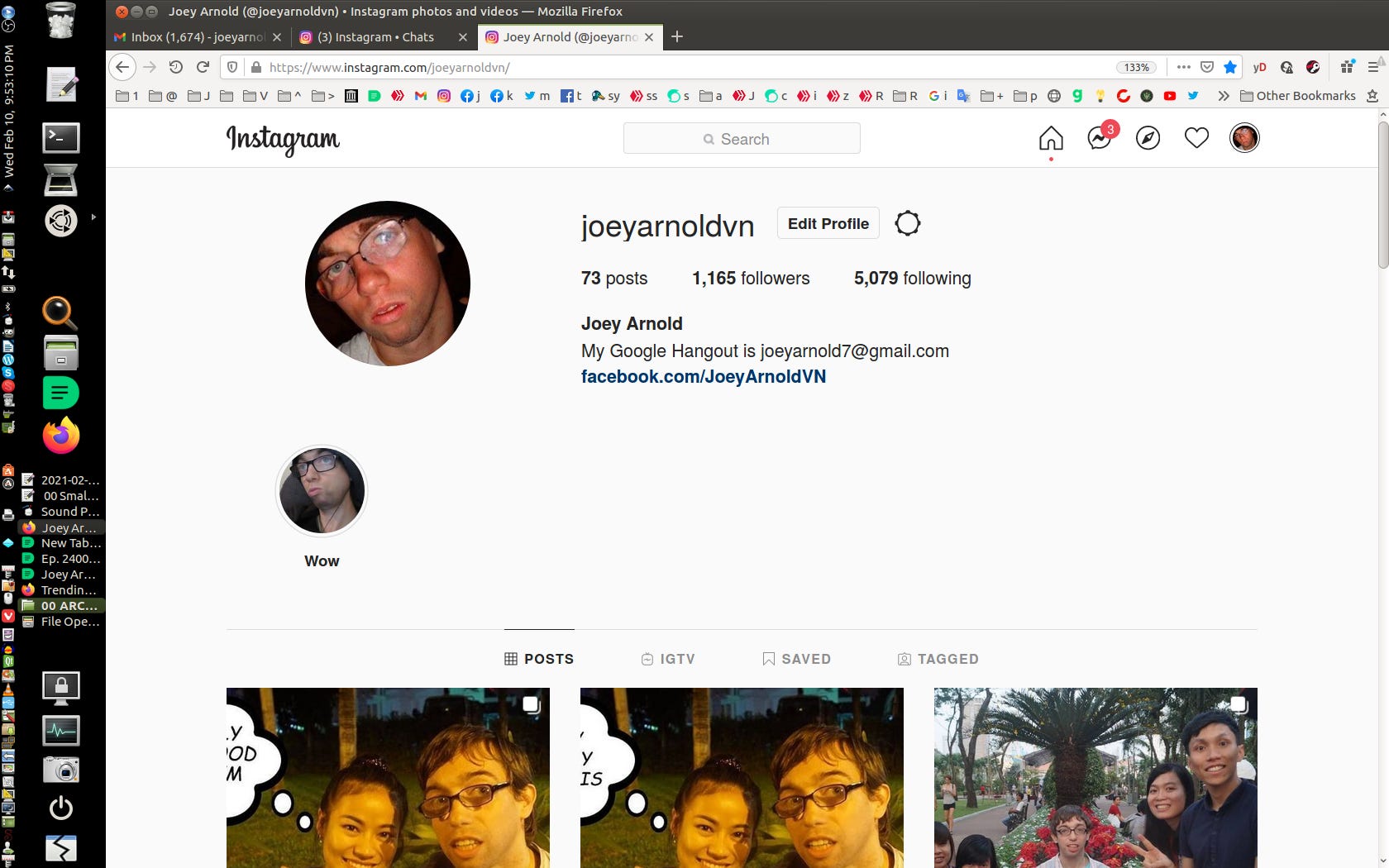
Task: Open the Gmail bookmark icon
Action: coord(421,96)
